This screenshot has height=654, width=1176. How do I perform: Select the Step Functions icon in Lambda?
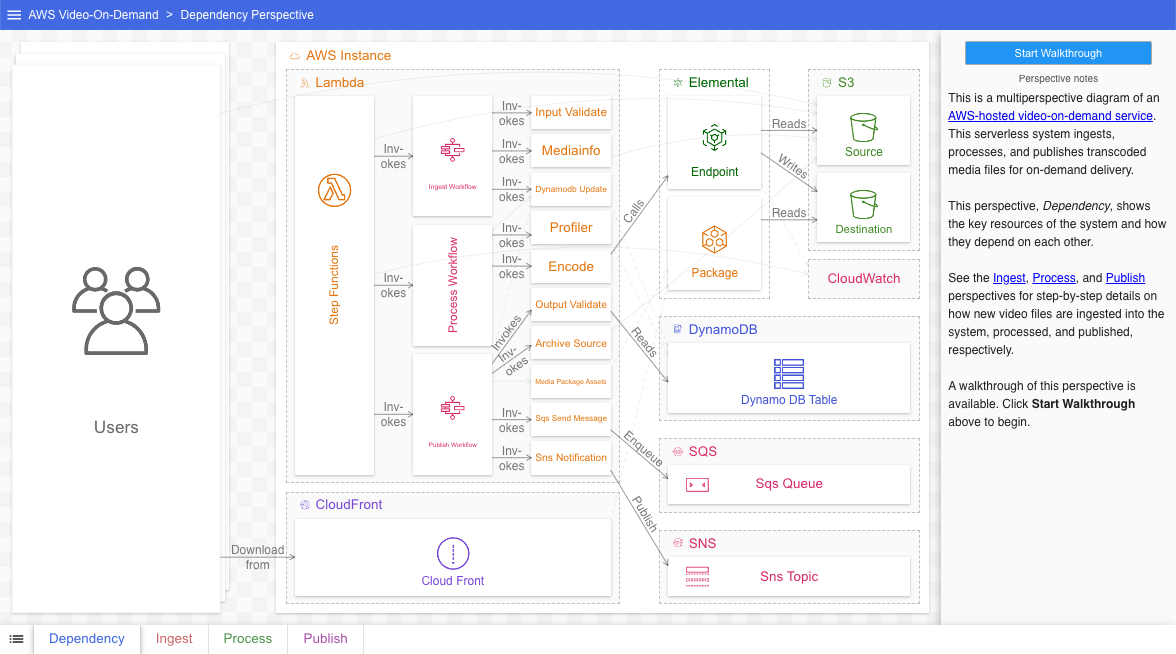tap(334, 190)
